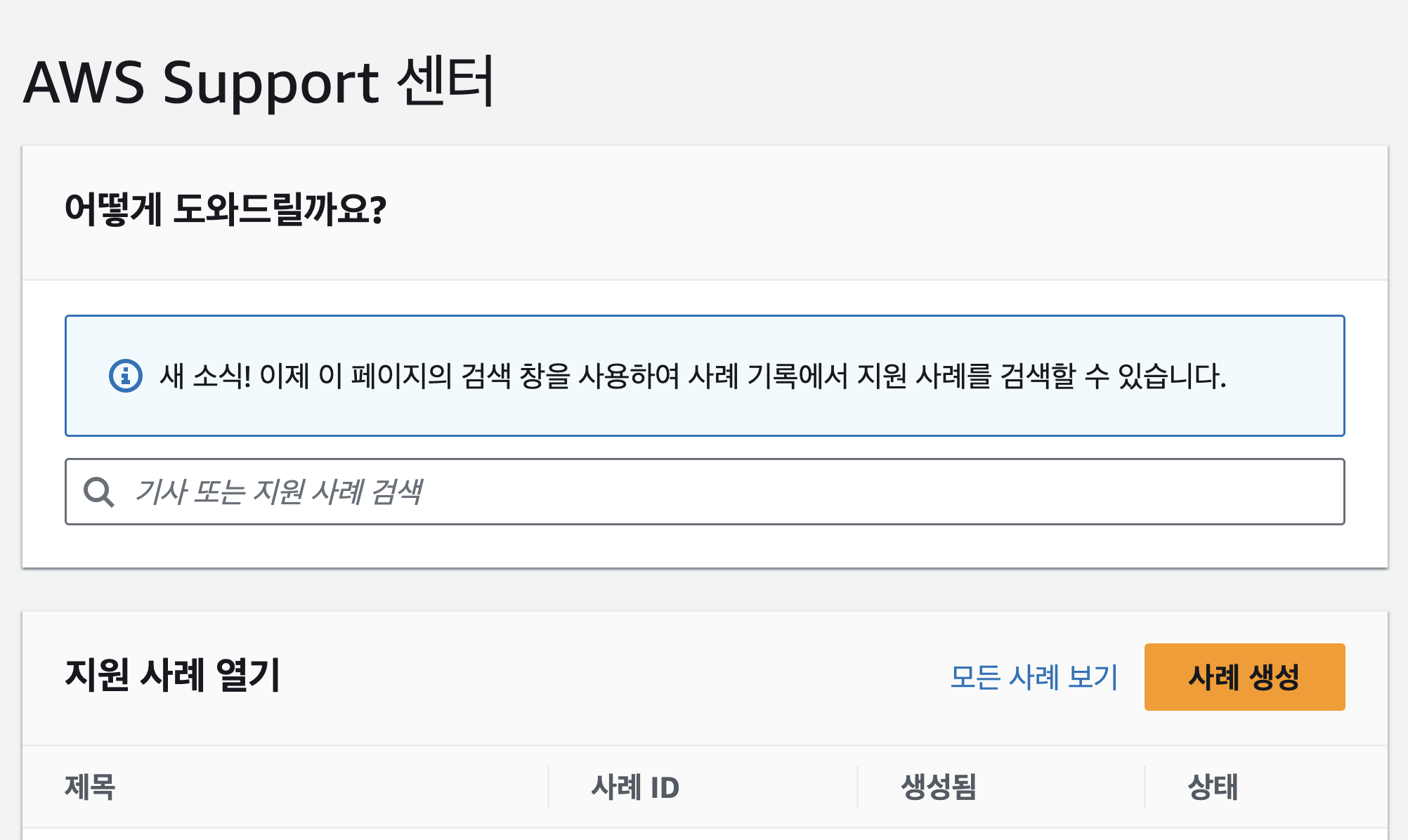Sort by the 상태 column header

[1213, 787]
